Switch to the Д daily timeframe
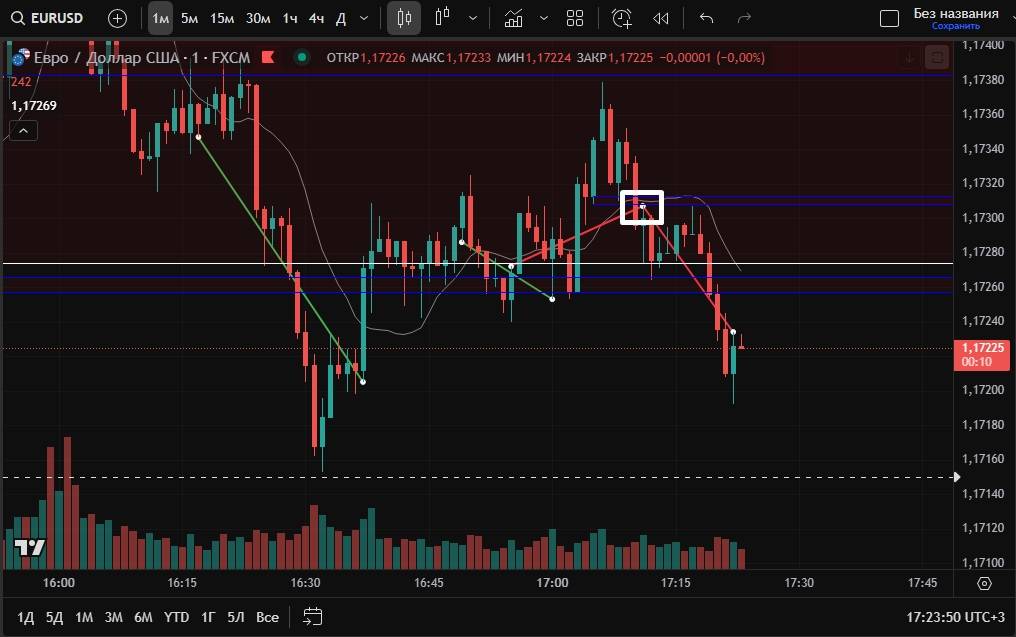 coord(341,18)
